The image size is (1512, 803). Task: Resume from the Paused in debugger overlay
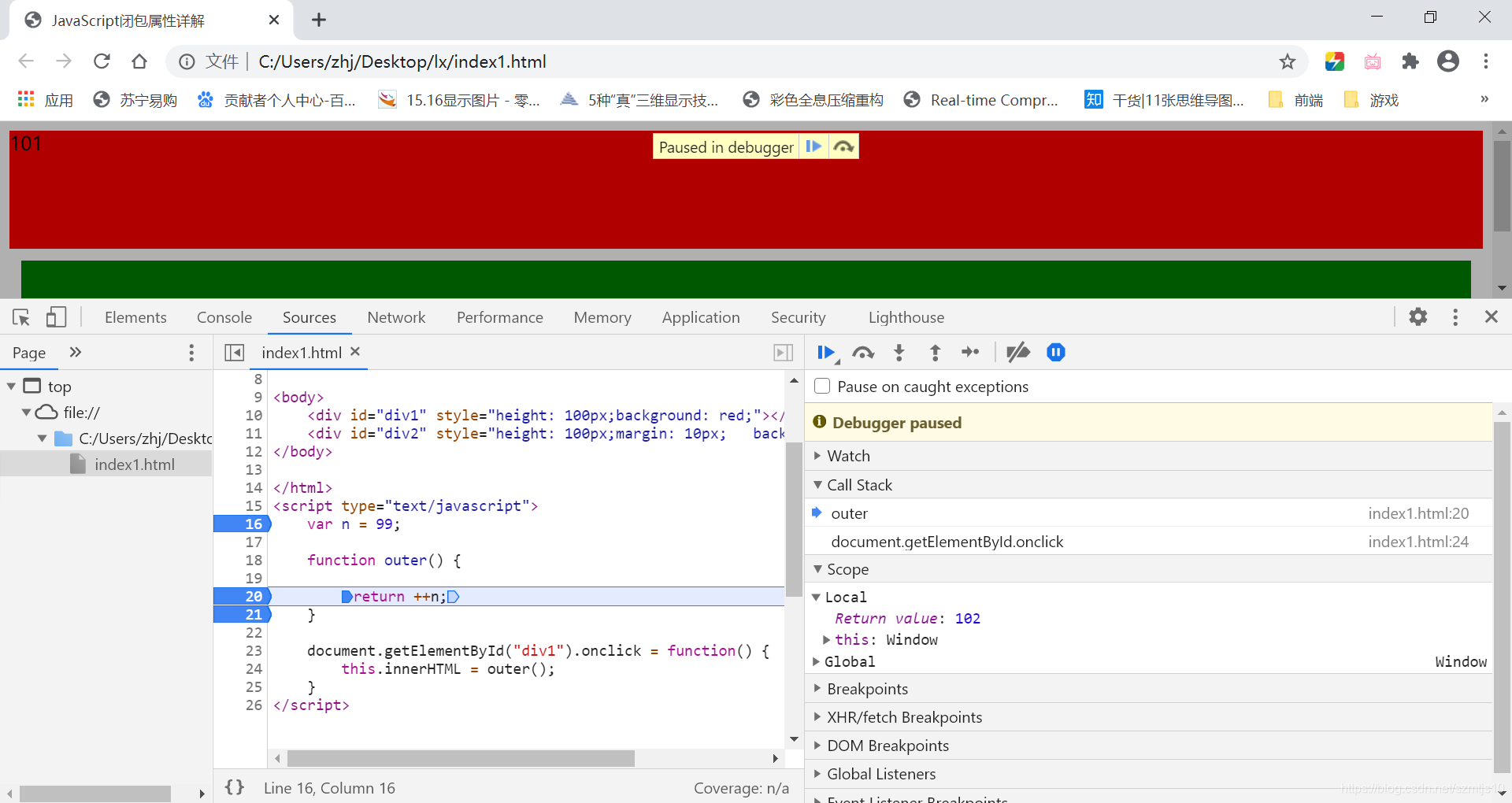(813, 146)
